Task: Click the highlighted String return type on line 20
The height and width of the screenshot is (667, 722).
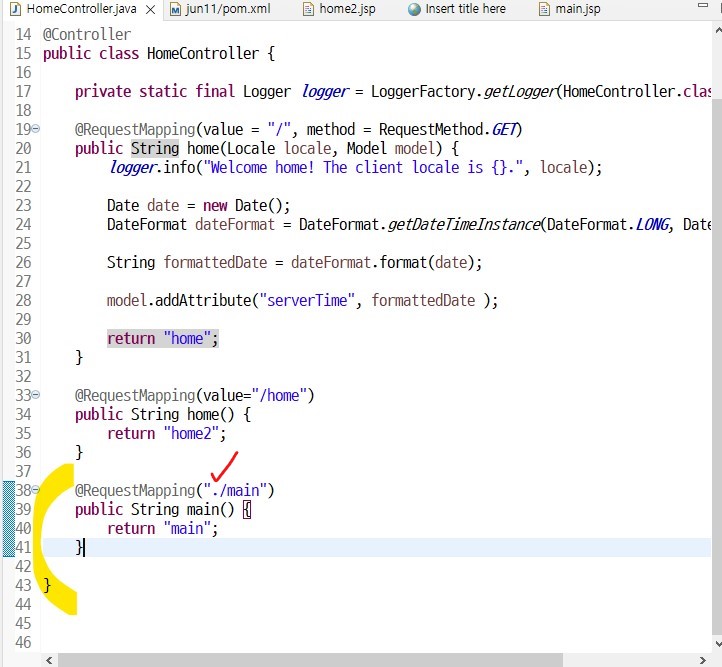Action: pos(155,148)
